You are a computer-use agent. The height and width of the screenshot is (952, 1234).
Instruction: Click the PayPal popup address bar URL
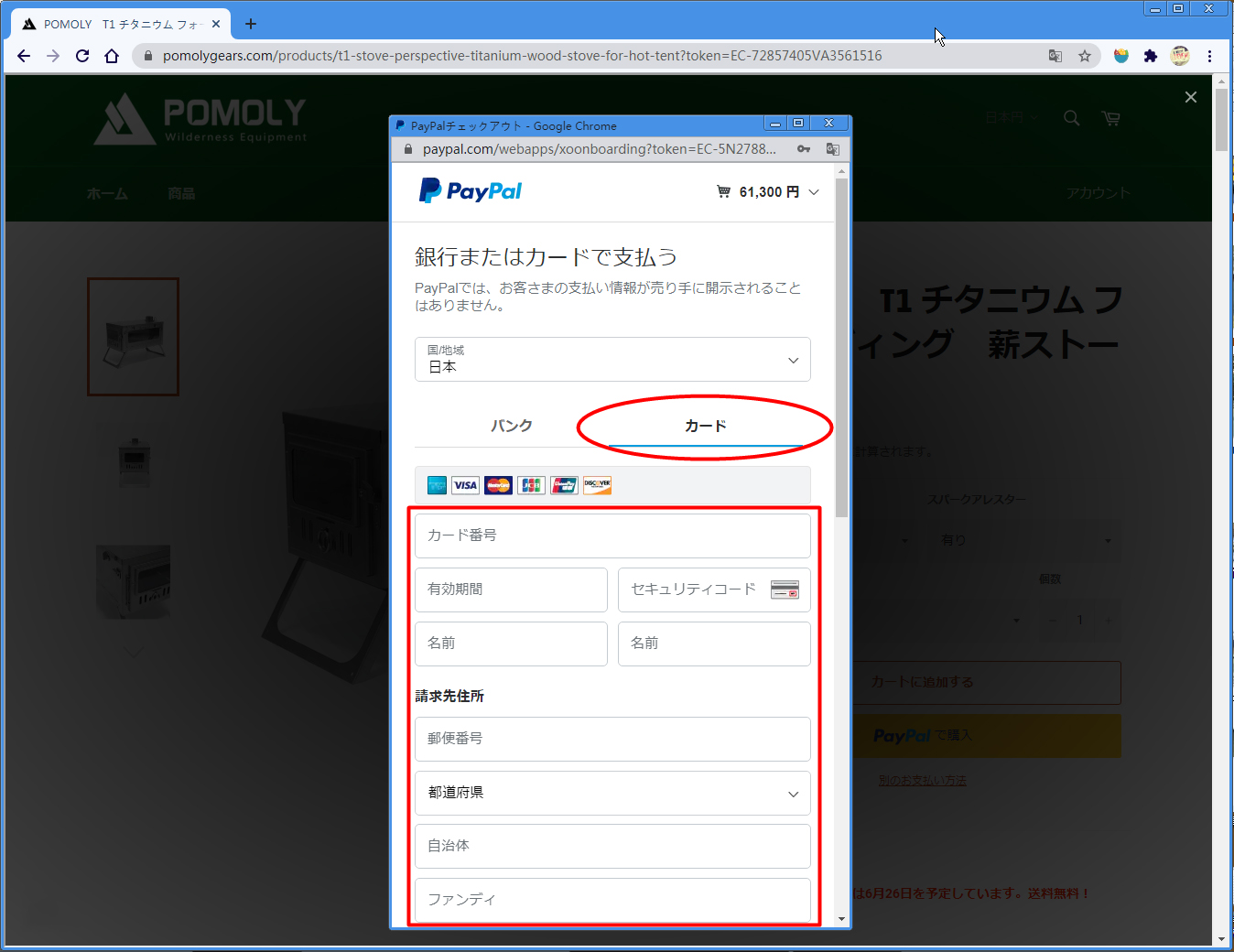coord(599,148)
